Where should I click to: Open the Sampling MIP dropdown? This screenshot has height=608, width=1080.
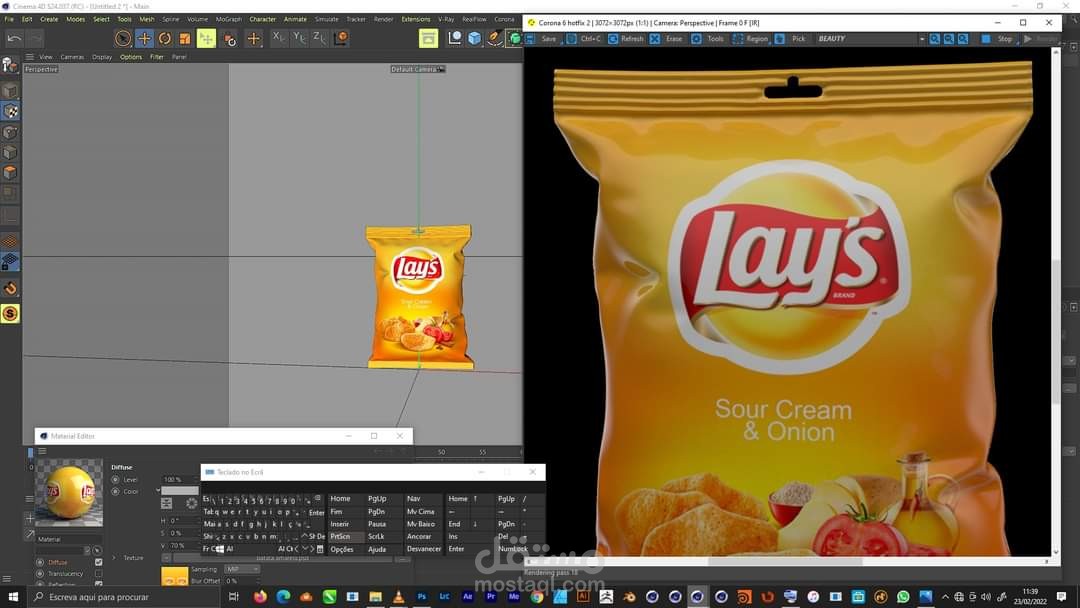242,569
